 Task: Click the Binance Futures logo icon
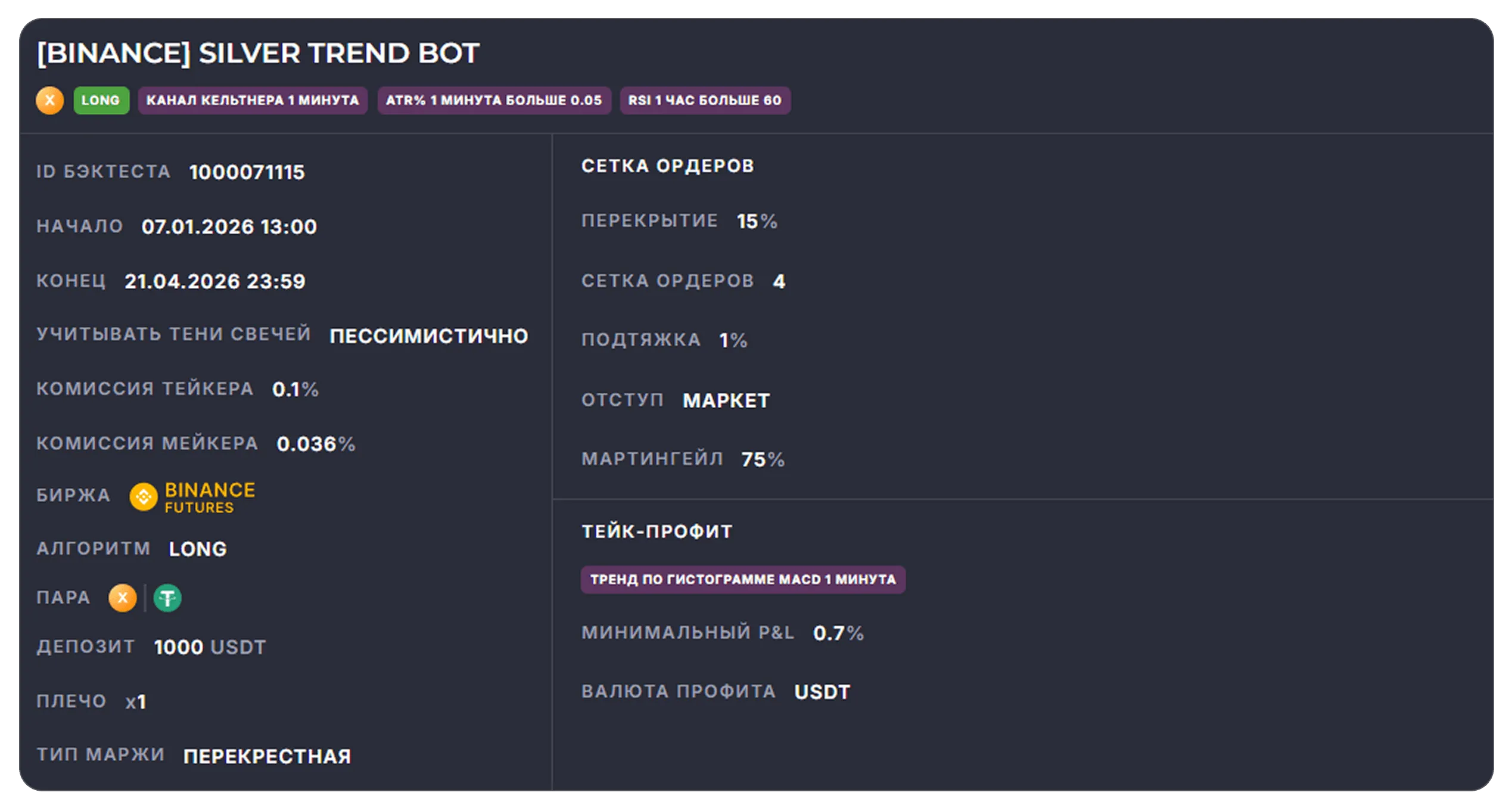(x=144, y=496)
